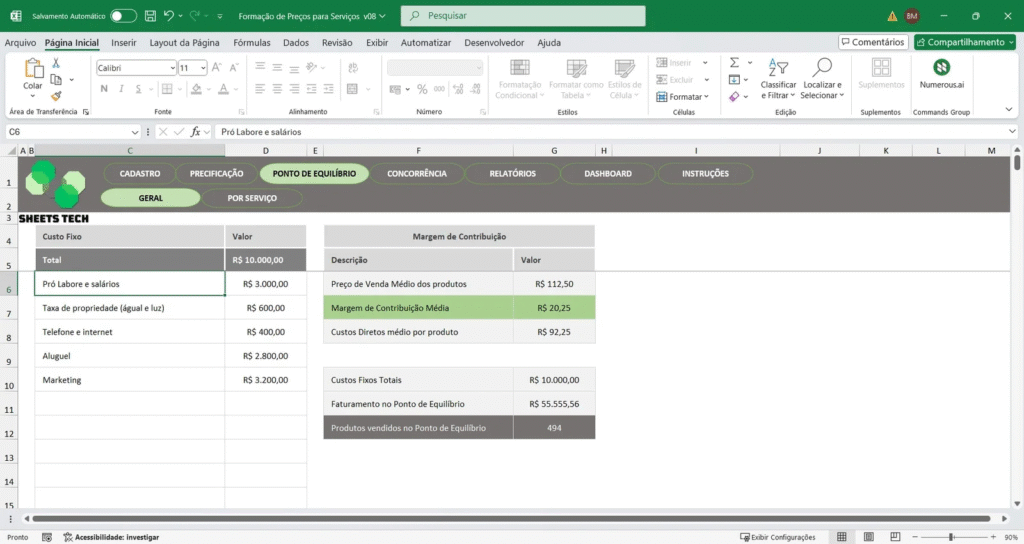1024x544 pixels.
Task: Toggle bold formatting (N) button
Action: tap(103, 90)
